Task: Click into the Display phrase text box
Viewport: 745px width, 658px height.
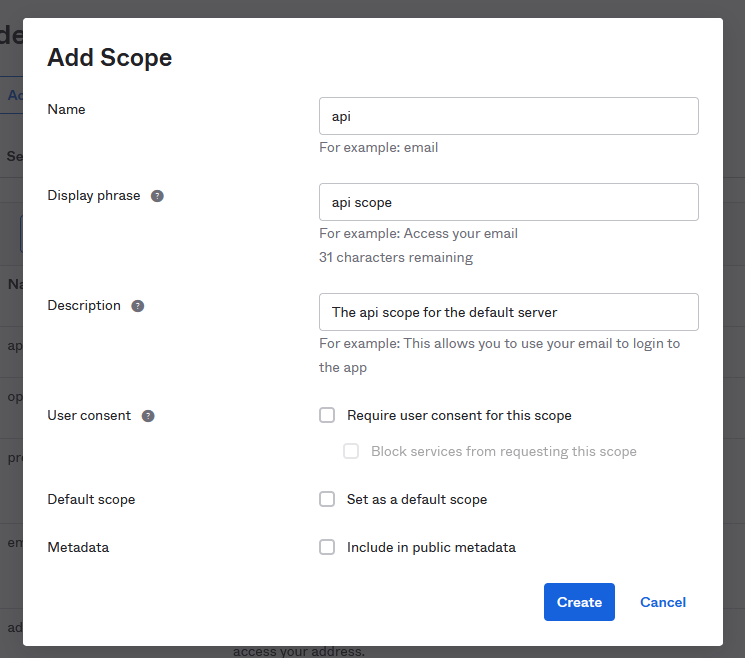Action: [508, 202]
